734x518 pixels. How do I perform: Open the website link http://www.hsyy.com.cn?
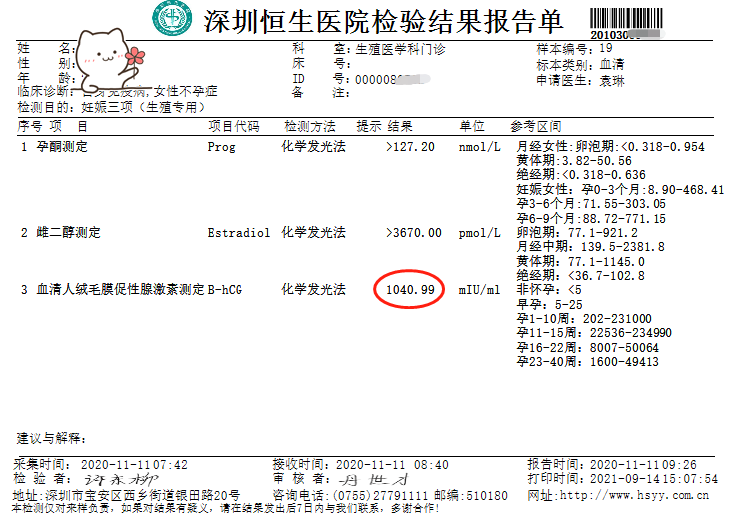634,496
